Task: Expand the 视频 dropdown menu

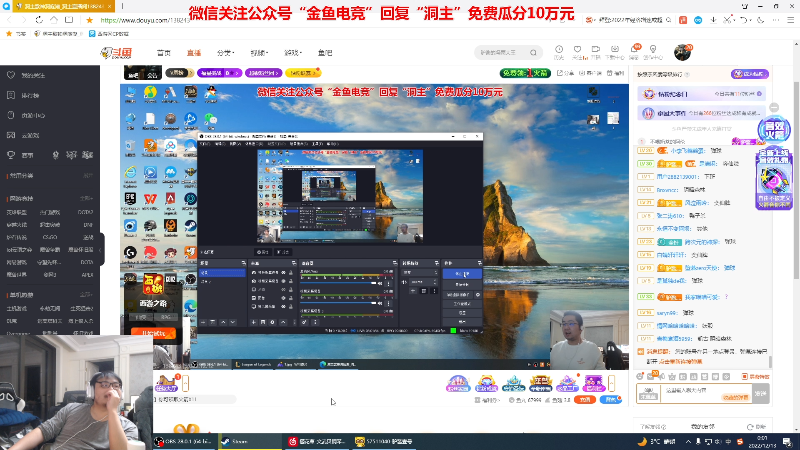Action: click(259, 53)
